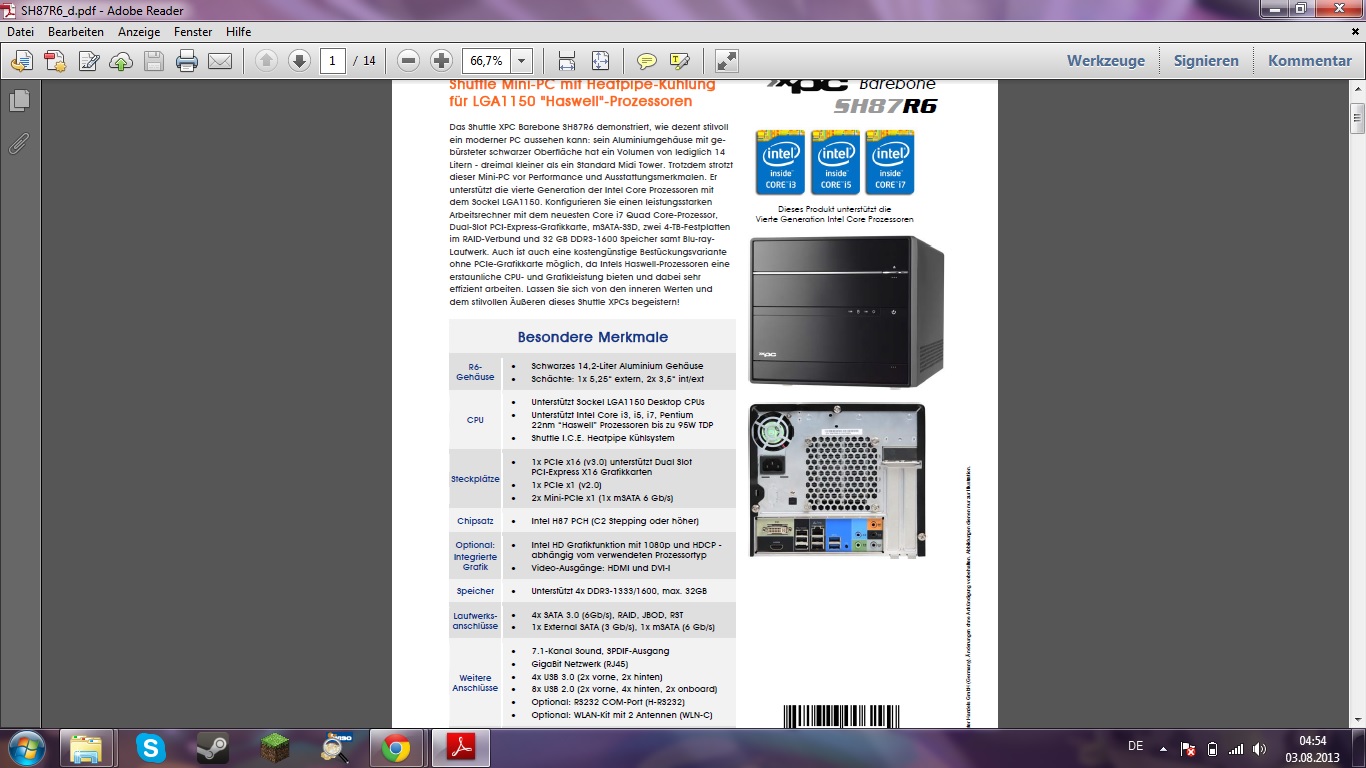The width and height of the screenshot is (1366, 768).
Task: Click the volume speaker tray icon
Action: point(1260,748)
